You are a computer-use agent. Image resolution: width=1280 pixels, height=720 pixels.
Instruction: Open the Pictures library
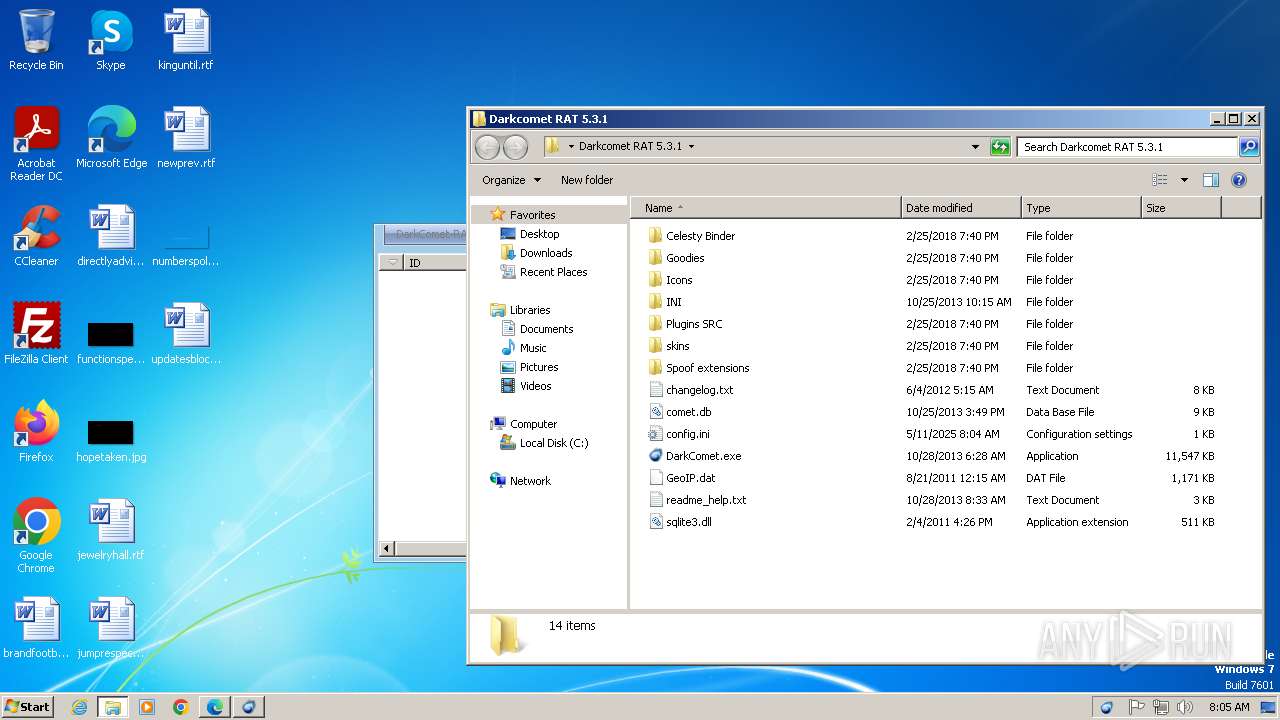click(x=539, y=367)
